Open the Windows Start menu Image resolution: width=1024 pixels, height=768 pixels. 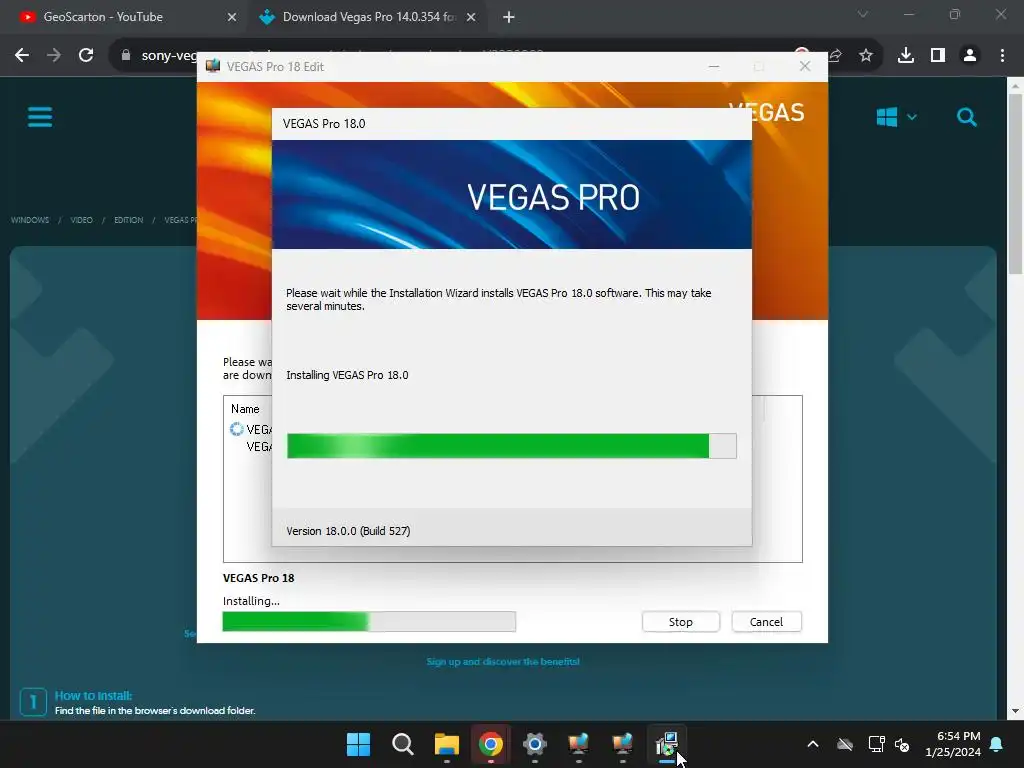pos(359,744)
